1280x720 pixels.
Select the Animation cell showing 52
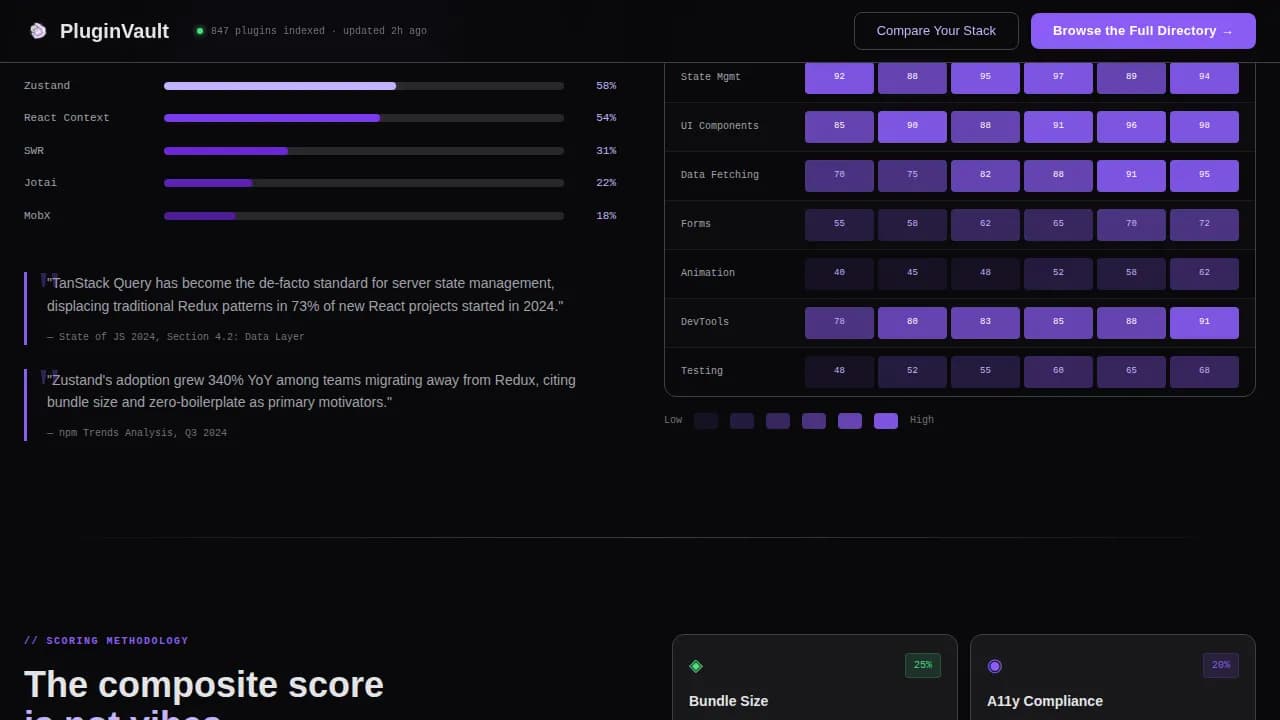click(1058, 274)
